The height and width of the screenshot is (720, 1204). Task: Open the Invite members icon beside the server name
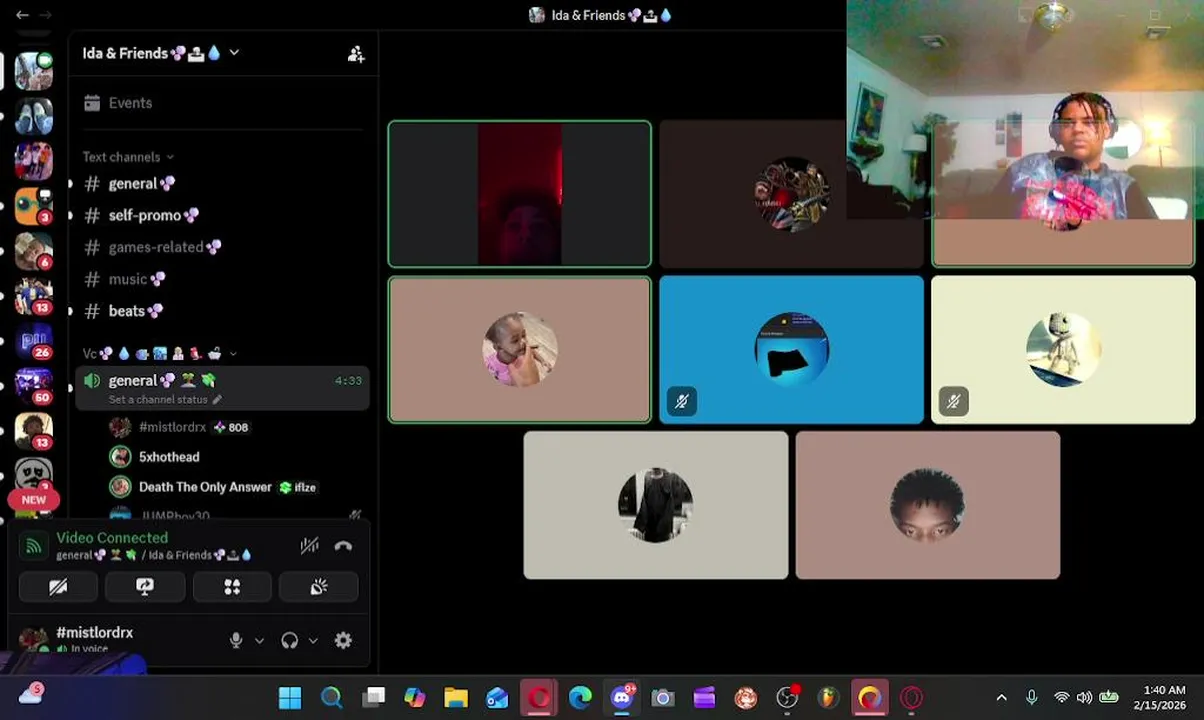coord(356,54)
